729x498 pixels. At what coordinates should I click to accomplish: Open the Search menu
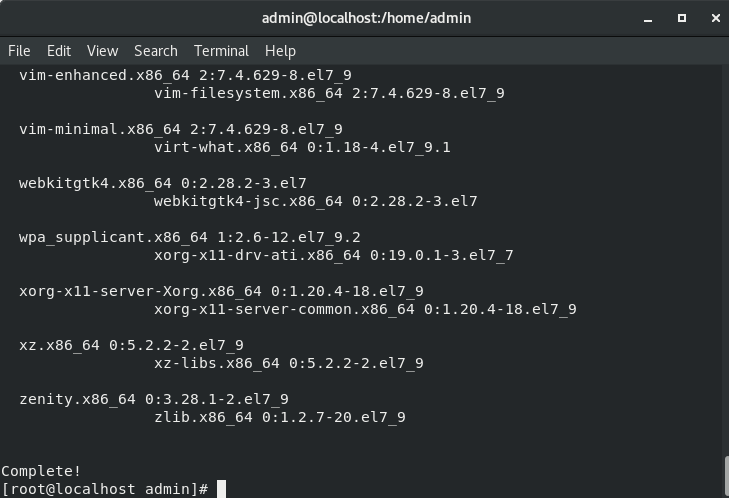click(155, 50)
